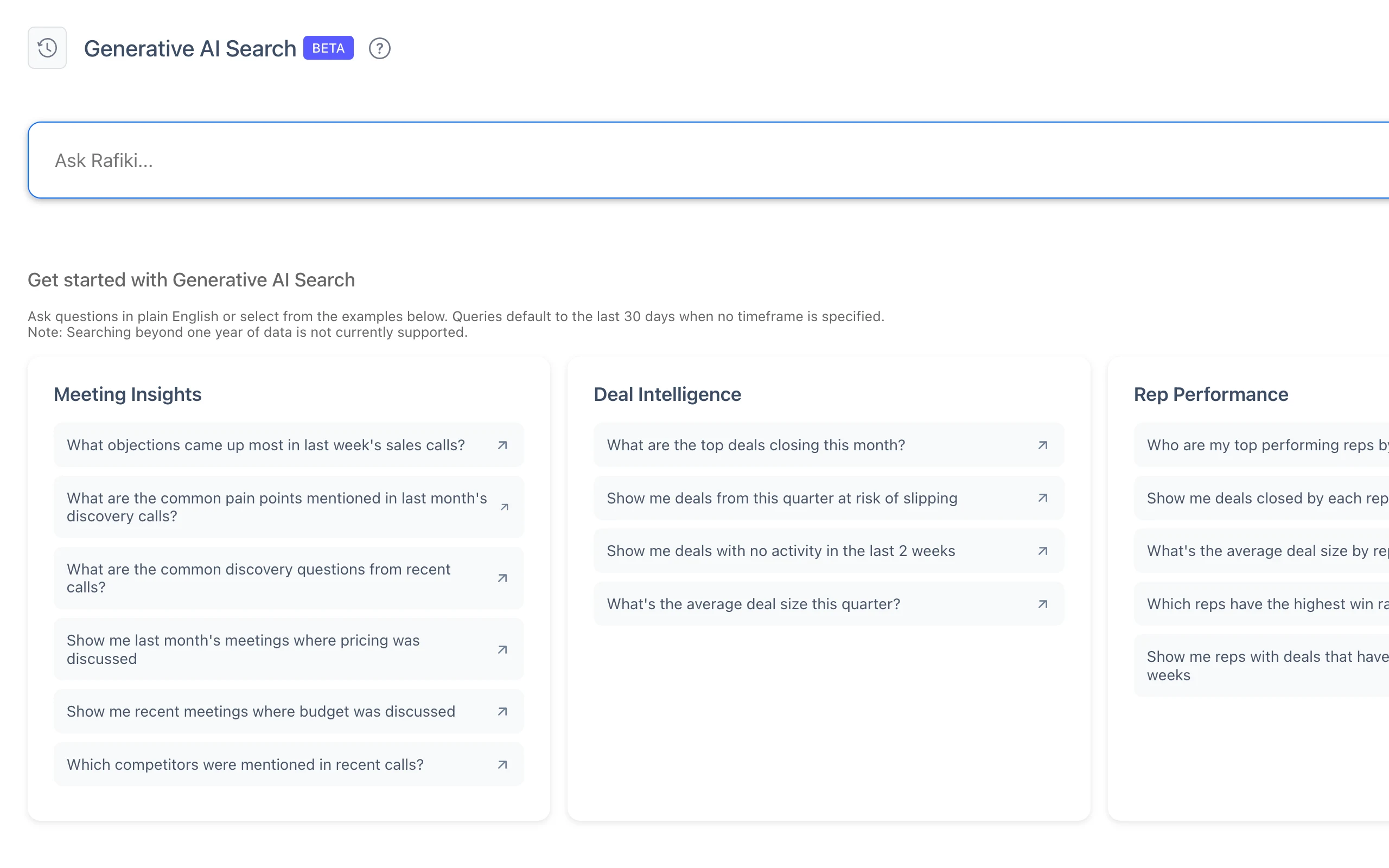Screen dimensions: 1389x868
Task: Focus the Ask Rafiki search field
Action: point(708,160)
